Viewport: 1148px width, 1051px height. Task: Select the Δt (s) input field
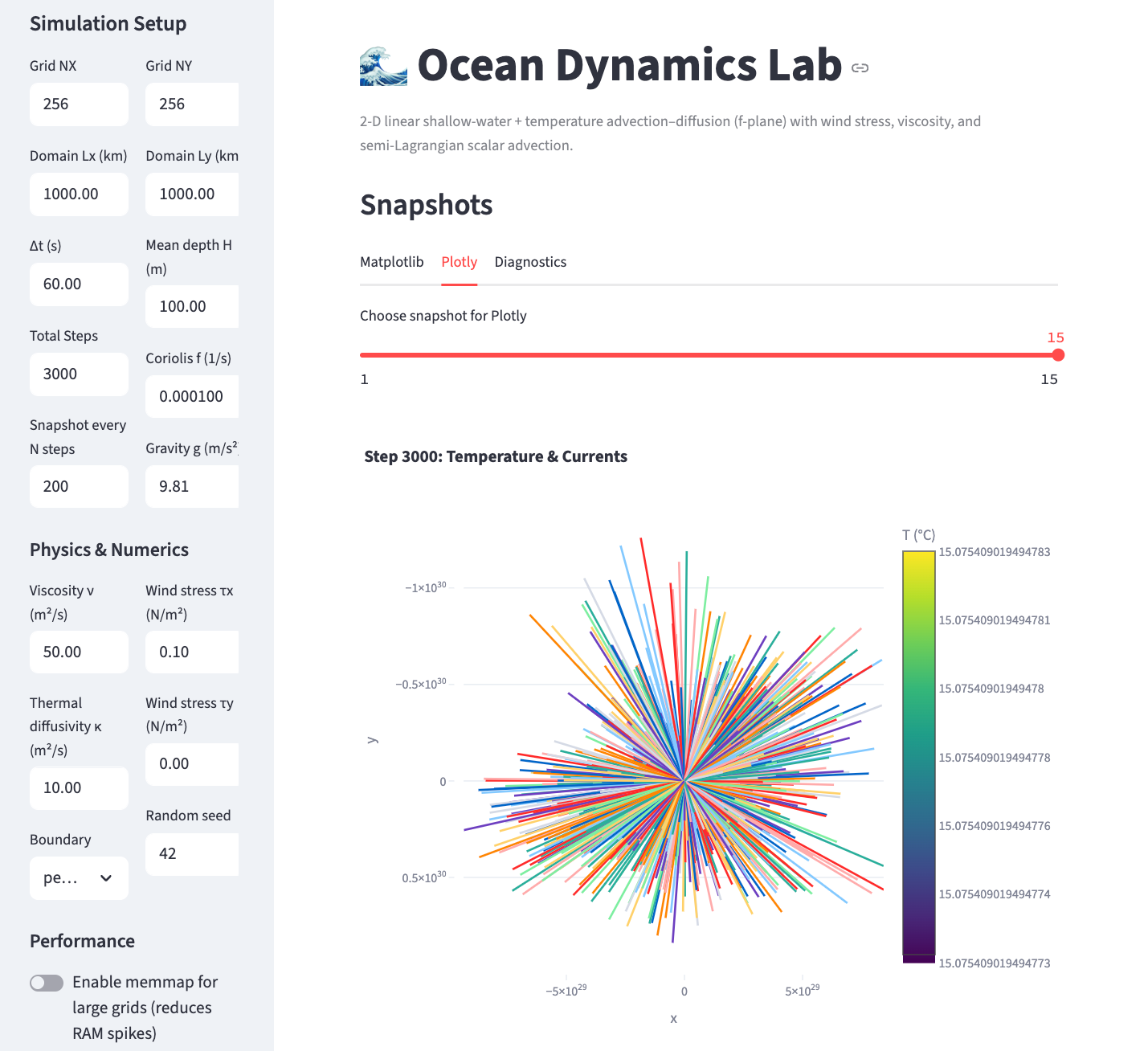point(79,284)
